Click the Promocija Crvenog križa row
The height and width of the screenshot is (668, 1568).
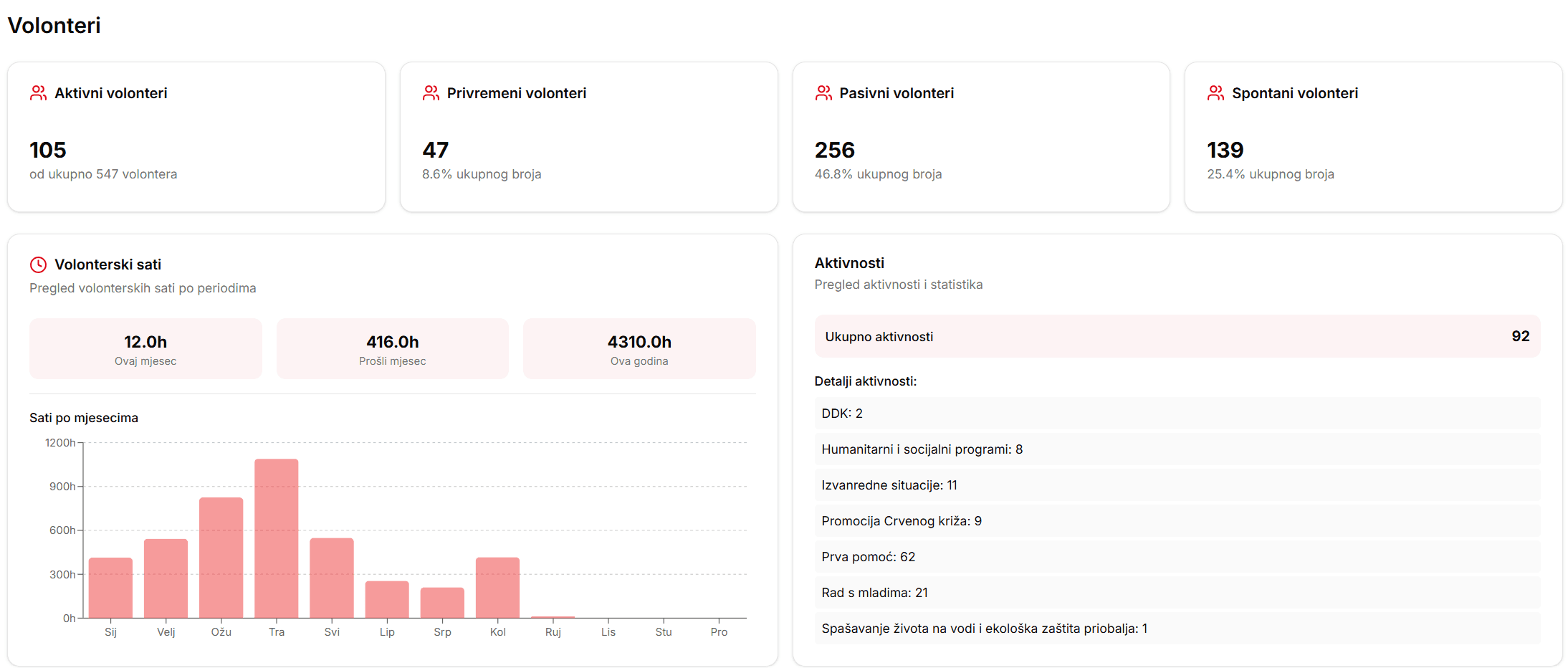pos(1177,521)
